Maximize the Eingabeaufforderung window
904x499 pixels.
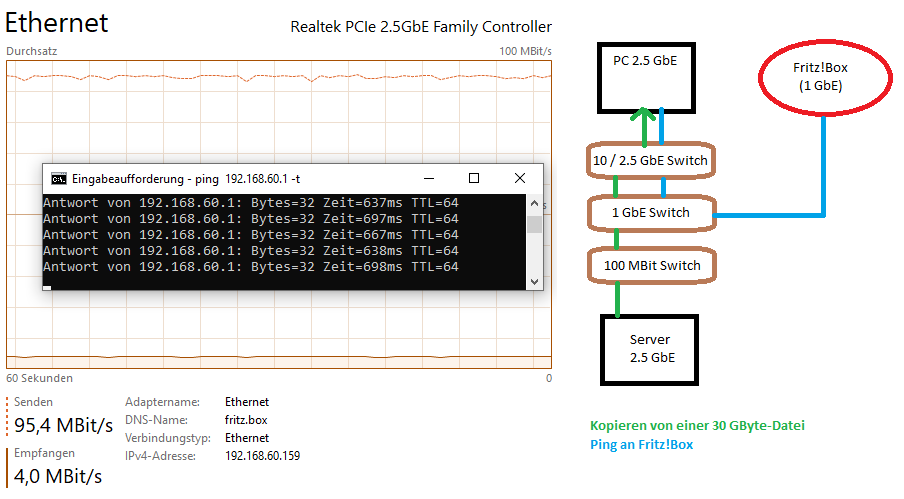tap(474, 178)
